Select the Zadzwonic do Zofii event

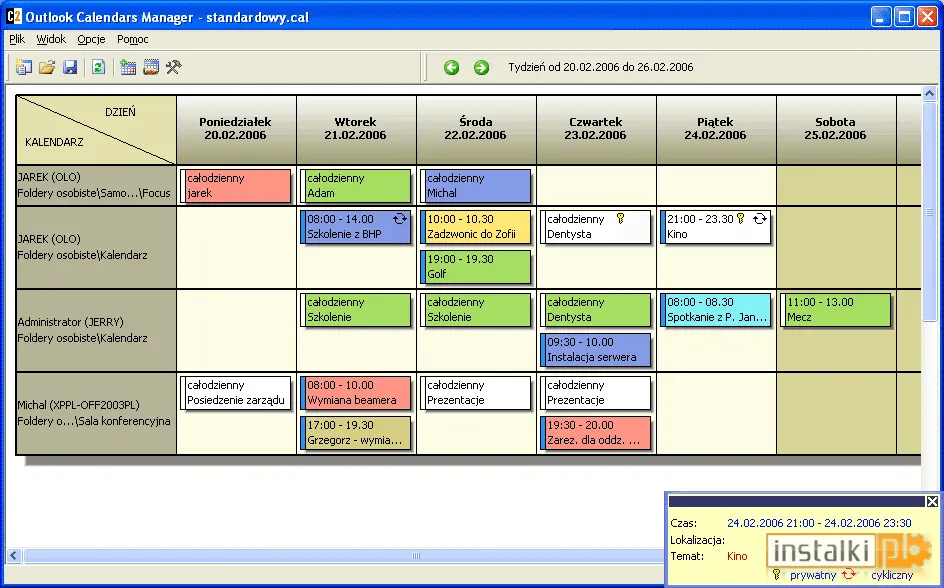pyautogui.click(x=476, y=226)
